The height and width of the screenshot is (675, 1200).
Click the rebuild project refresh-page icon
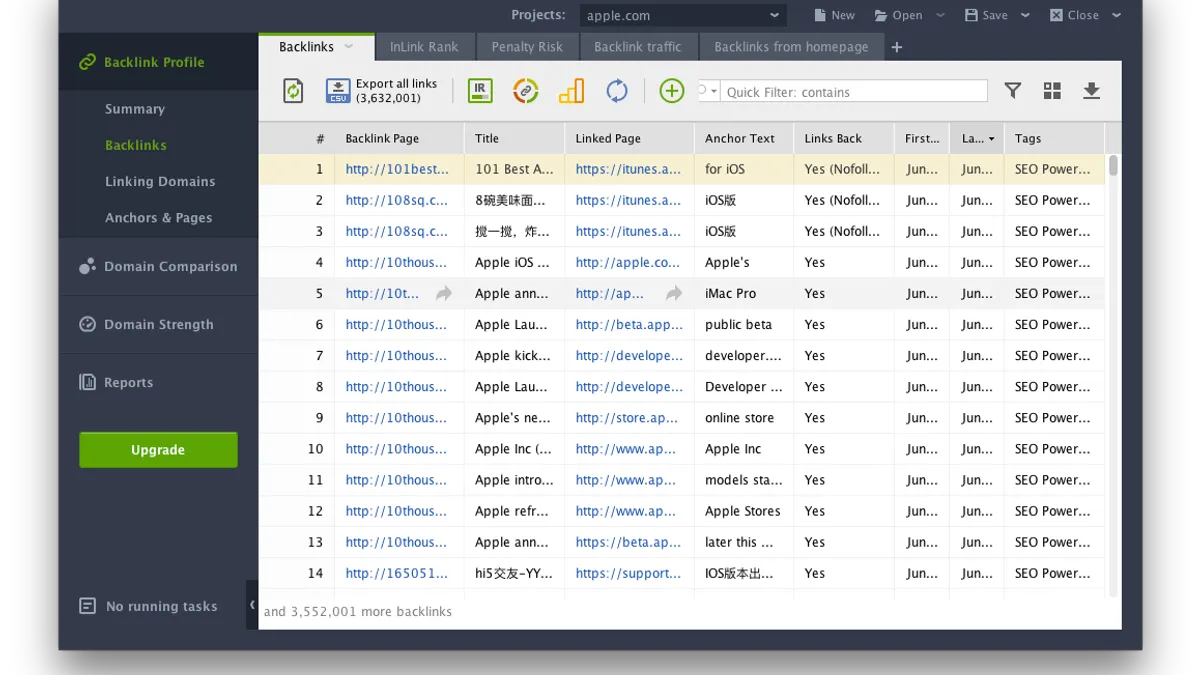click(293, 91)
